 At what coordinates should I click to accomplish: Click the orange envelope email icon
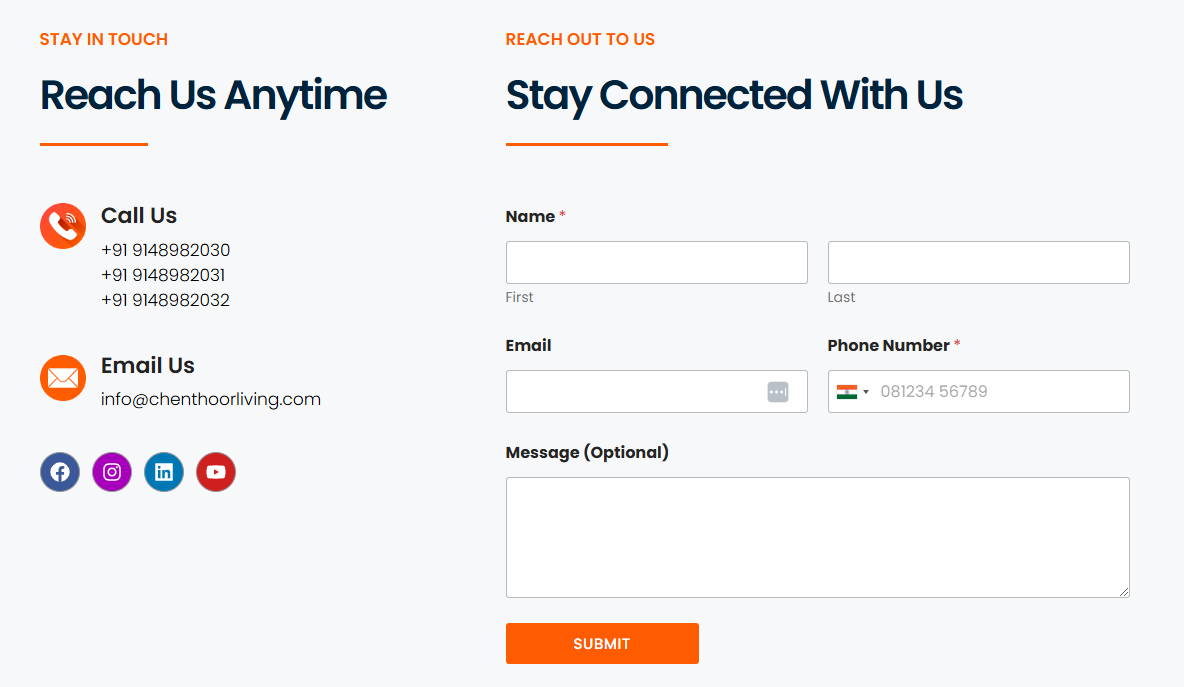pos(63,378)
